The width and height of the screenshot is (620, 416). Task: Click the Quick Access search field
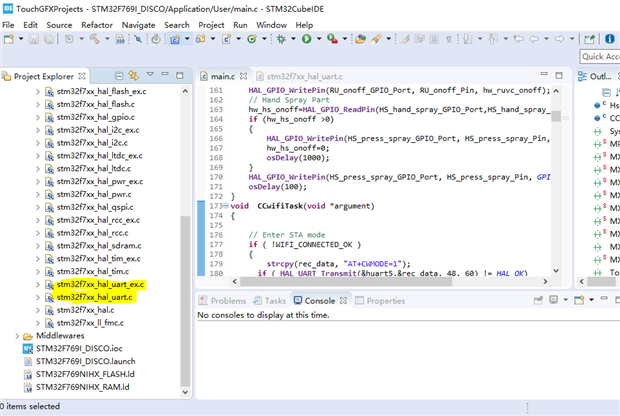coord(600,57)
